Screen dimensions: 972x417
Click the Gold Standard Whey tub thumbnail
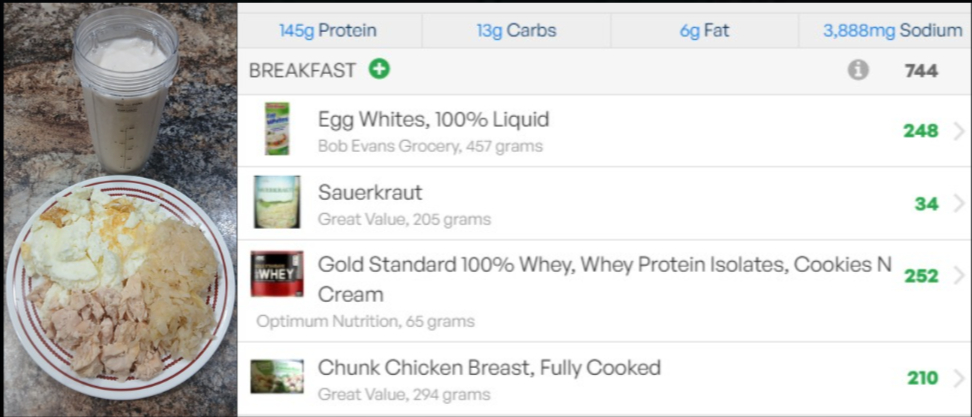277,274
